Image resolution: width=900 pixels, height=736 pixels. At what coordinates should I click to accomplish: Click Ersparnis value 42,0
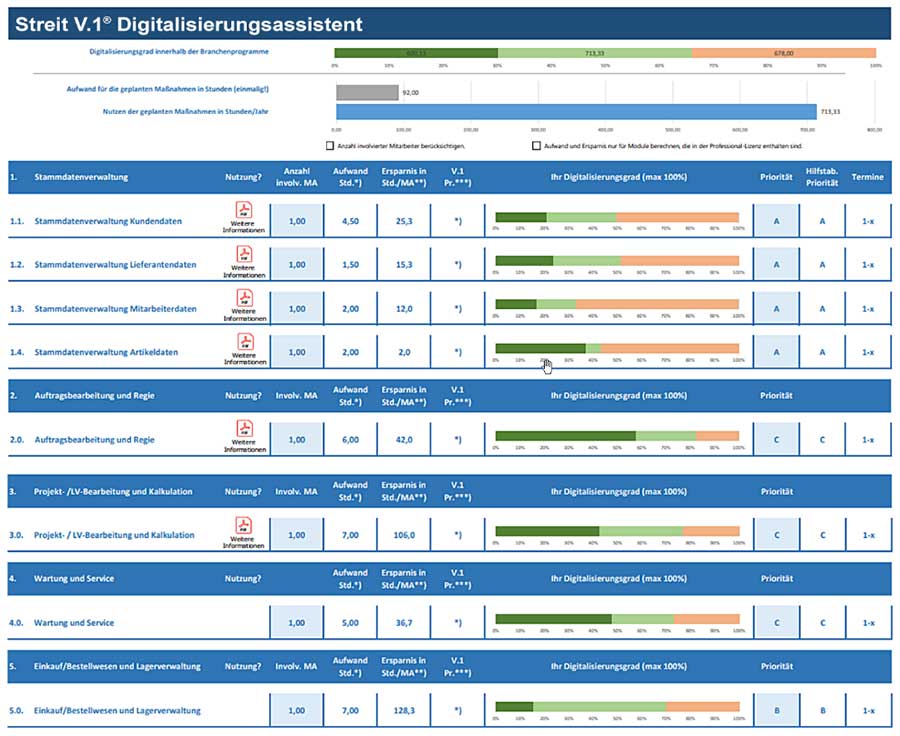click(x=404, y=440)
